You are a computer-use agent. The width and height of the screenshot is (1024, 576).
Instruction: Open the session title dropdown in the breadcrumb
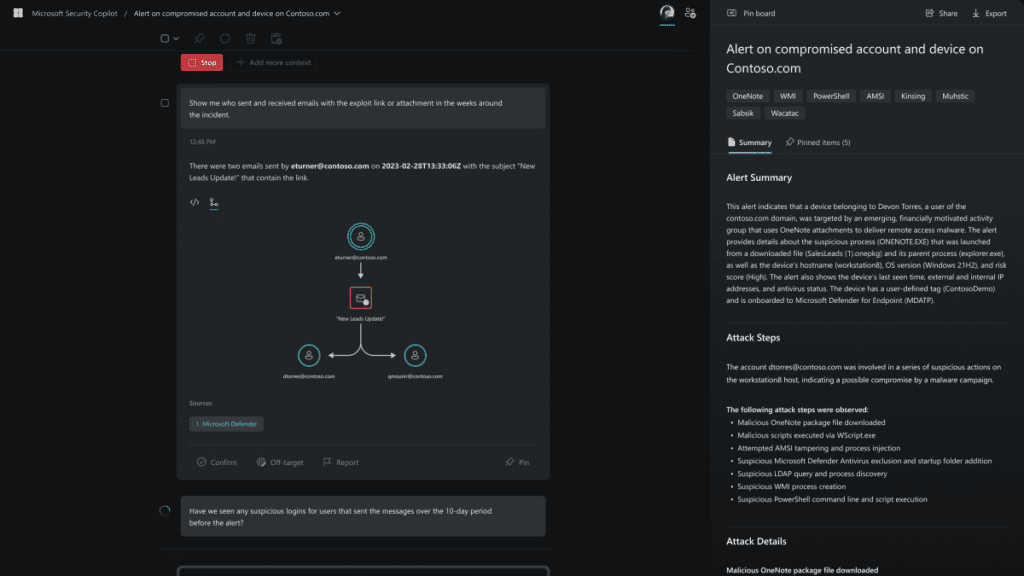pyautogui.click(x=338, y=14)
